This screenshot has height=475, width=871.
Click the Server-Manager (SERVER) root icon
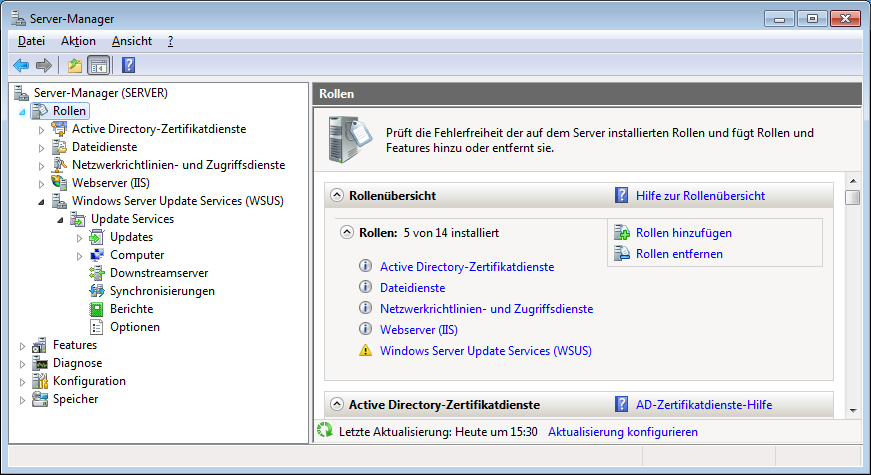(22, 93)
